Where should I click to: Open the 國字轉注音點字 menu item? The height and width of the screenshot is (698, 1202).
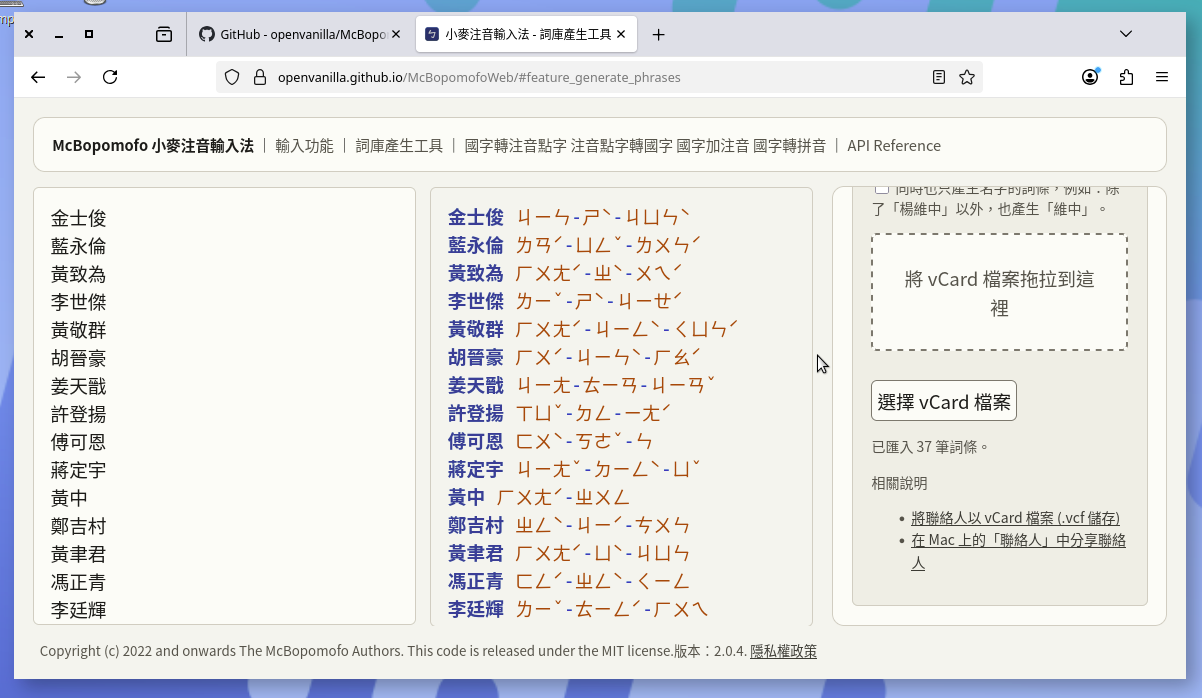click(x=515, y=145)
